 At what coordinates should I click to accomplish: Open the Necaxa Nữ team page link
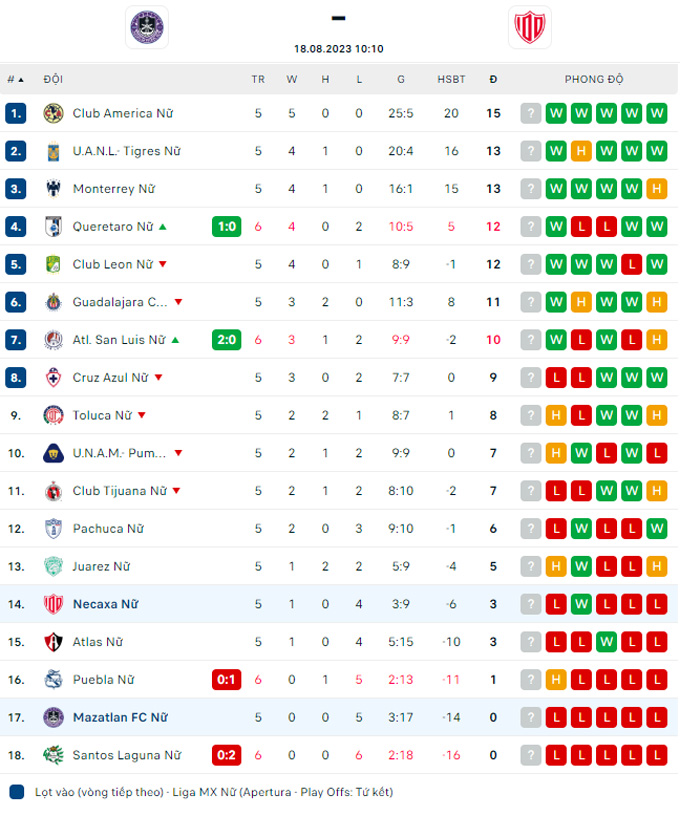[105, 604]
